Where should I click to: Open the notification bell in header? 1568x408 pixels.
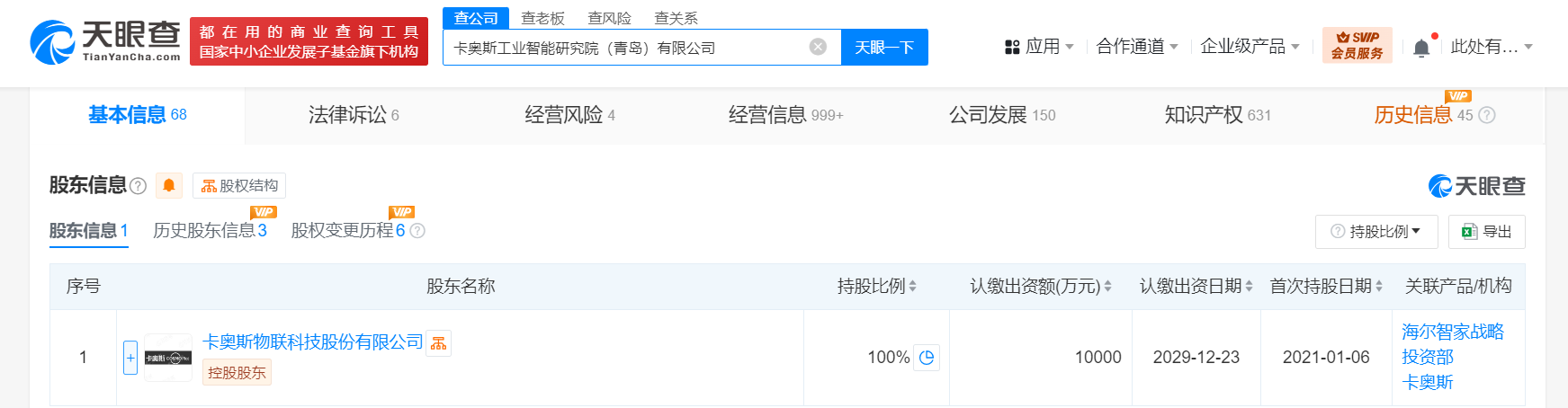[x=1421, y=47]
